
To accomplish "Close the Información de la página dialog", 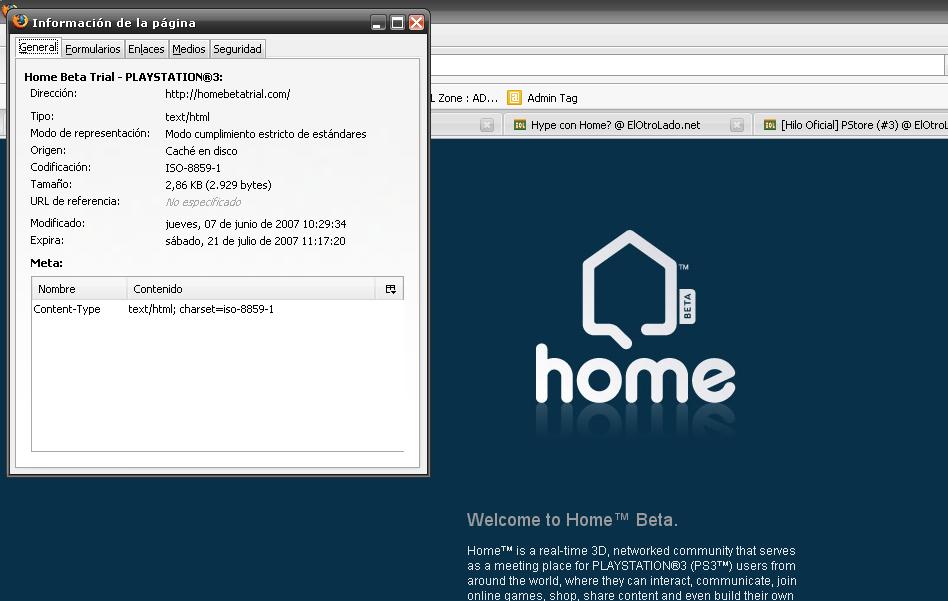I will tap(417, 23).
